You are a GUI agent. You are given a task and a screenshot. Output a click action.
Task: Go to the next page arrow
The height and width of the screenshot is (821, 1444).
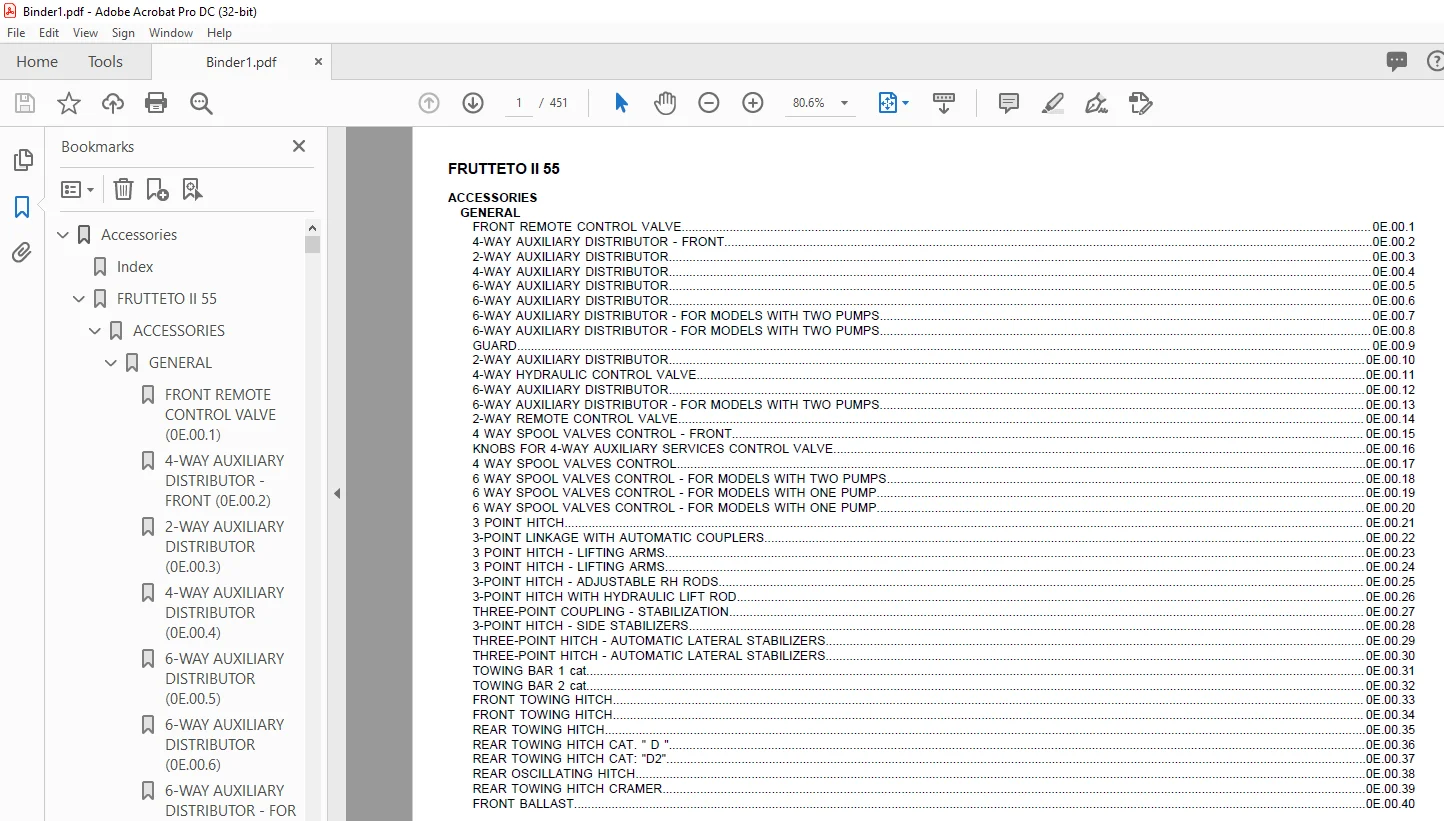tap(473, 103)
